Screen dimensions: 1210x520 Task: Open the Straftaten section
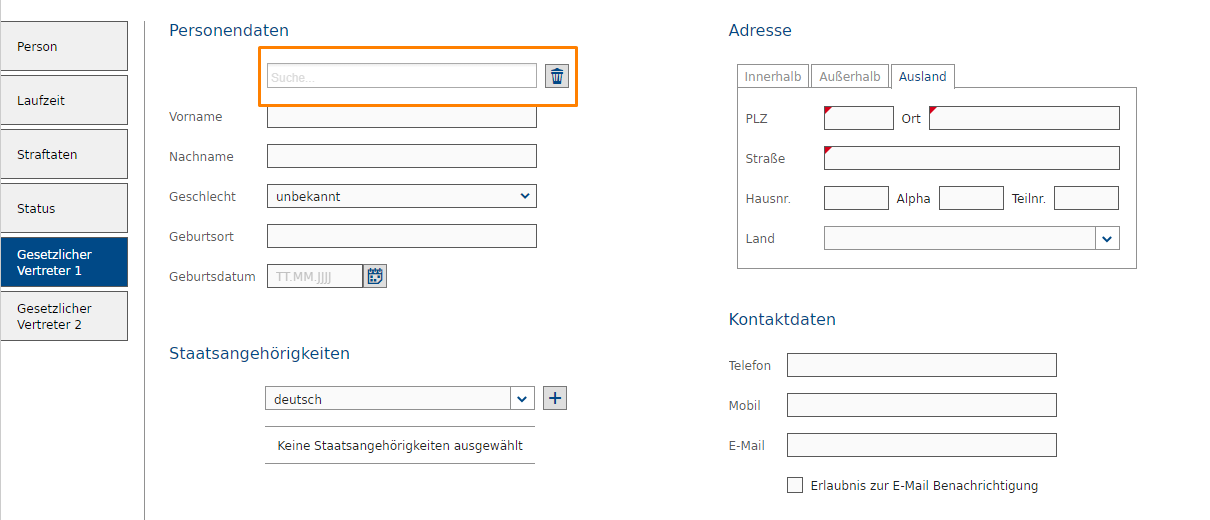click(64, 154)
